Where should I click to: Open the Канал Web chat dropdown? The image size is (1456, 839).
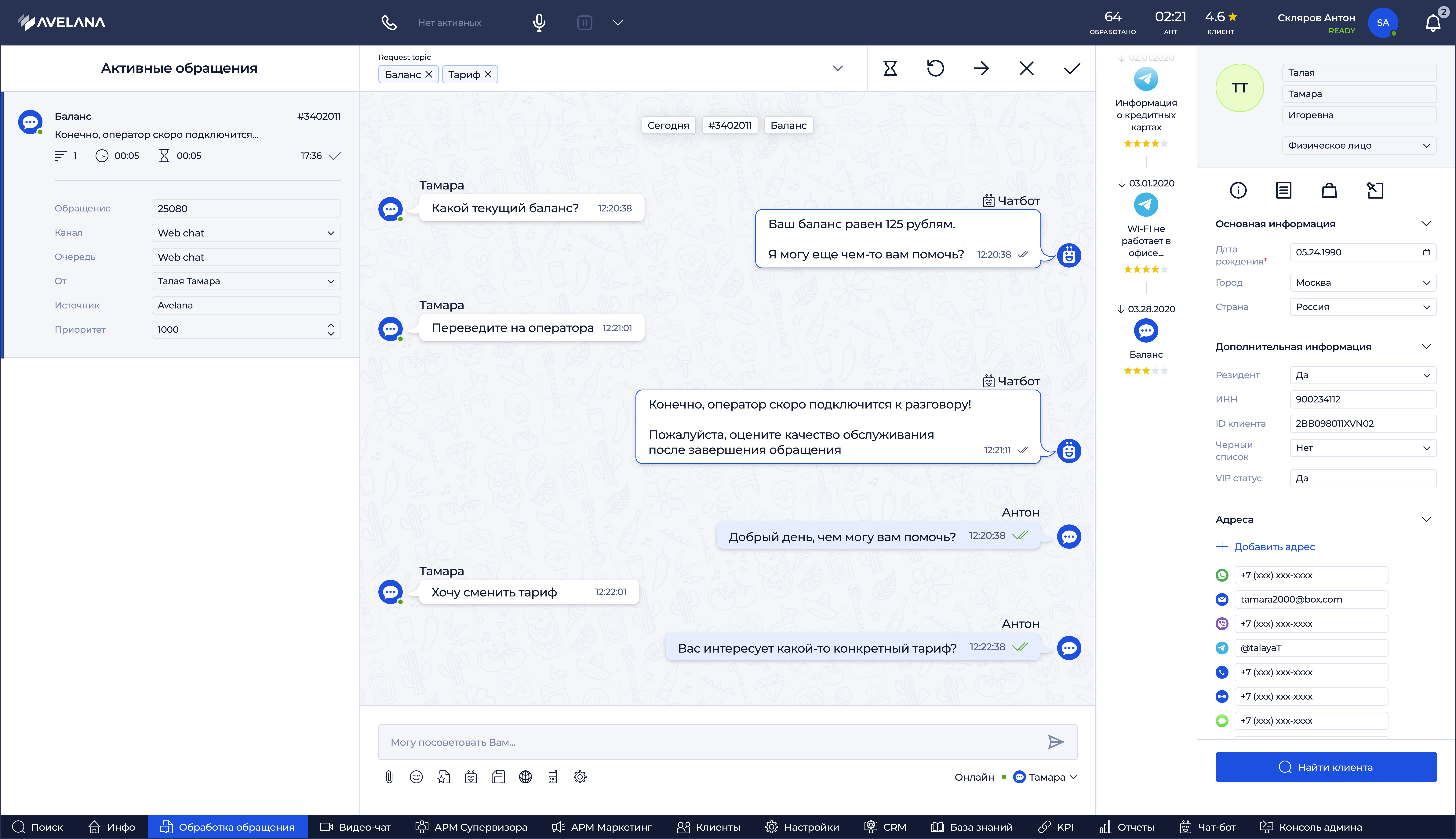click(246, 233)
